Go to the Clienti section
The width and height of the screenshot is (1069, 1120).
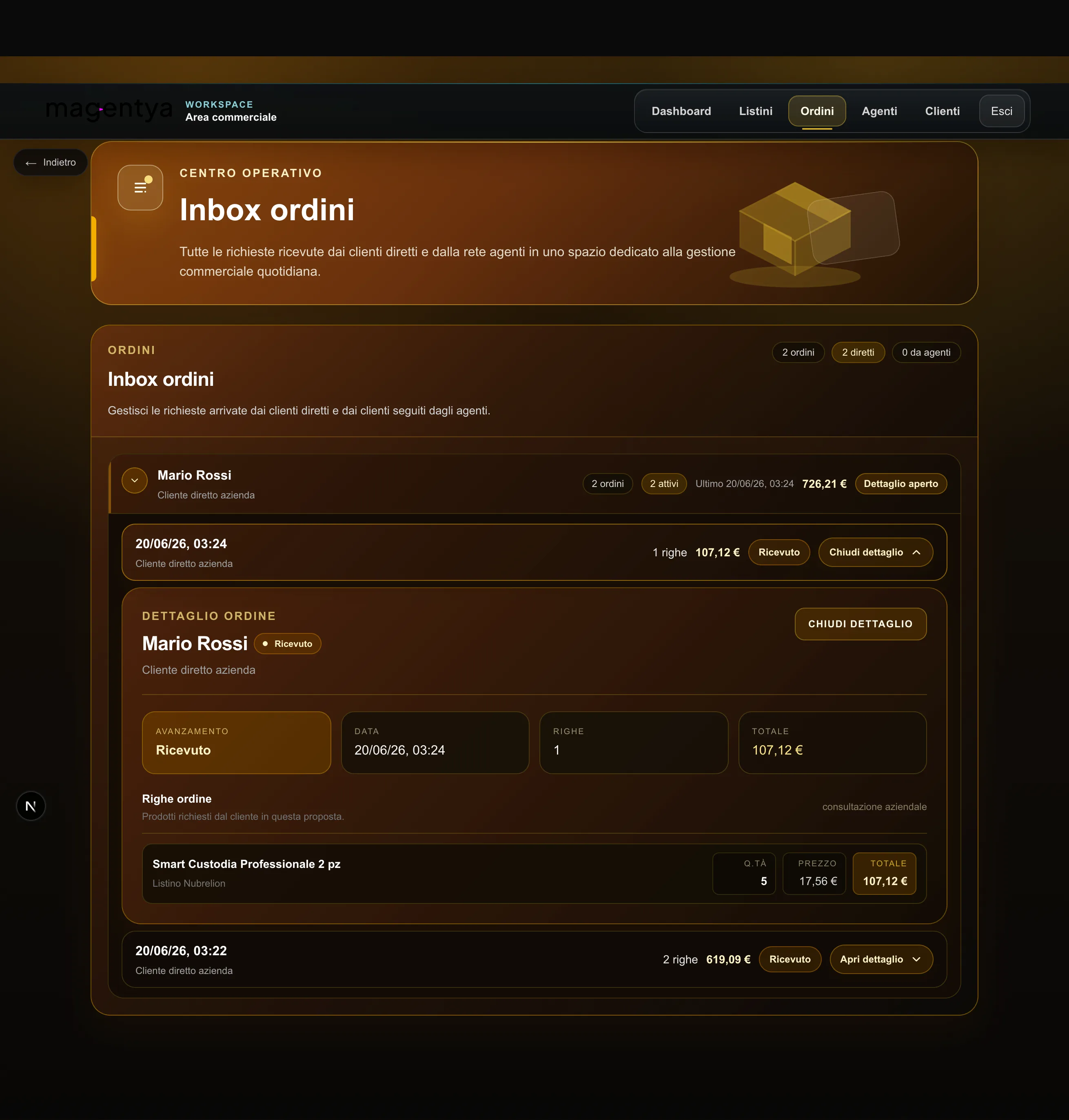(x=942, y=111)
